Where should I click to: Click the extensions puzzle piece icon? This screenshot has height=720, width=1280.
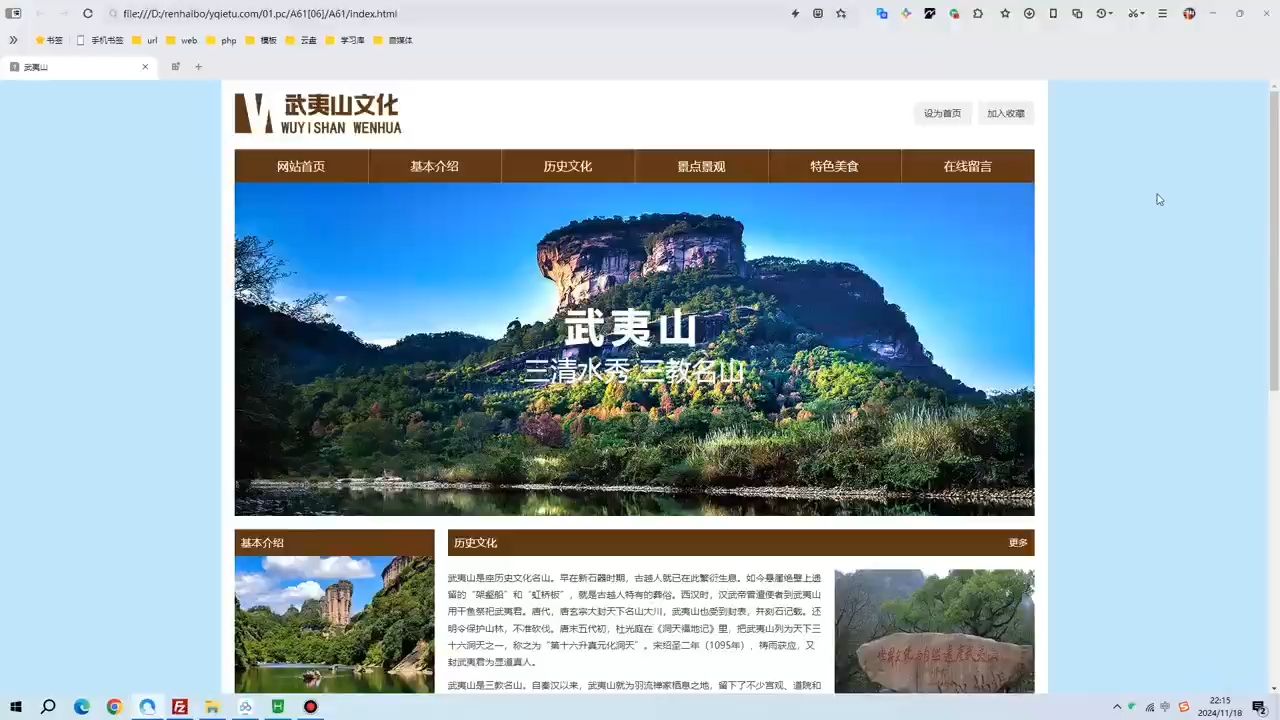coord(978,14)
